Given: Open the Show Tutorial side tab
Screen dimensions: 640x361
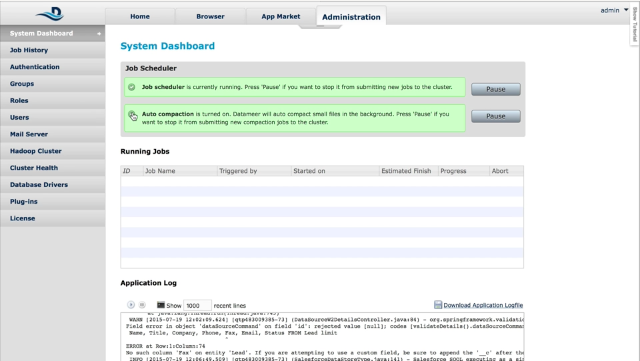Looking at the screenshot, I should 635,25.
